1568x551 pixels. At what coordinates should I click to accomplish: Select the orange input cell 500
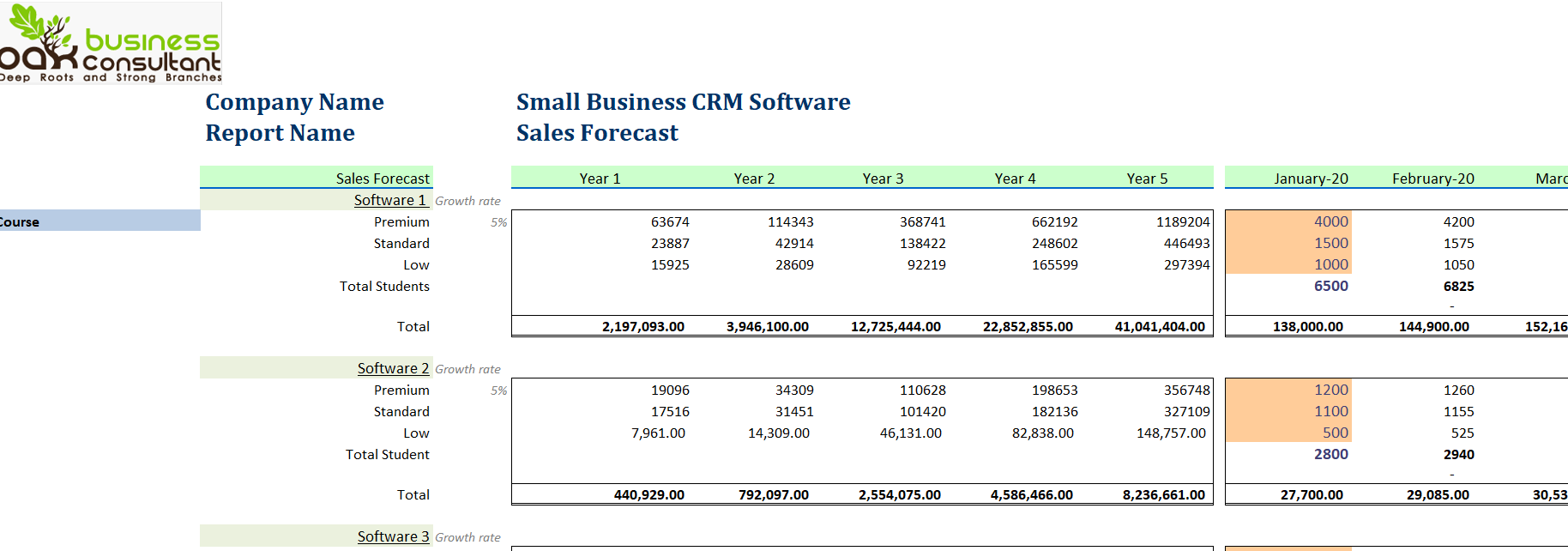tap(1288, 432)
